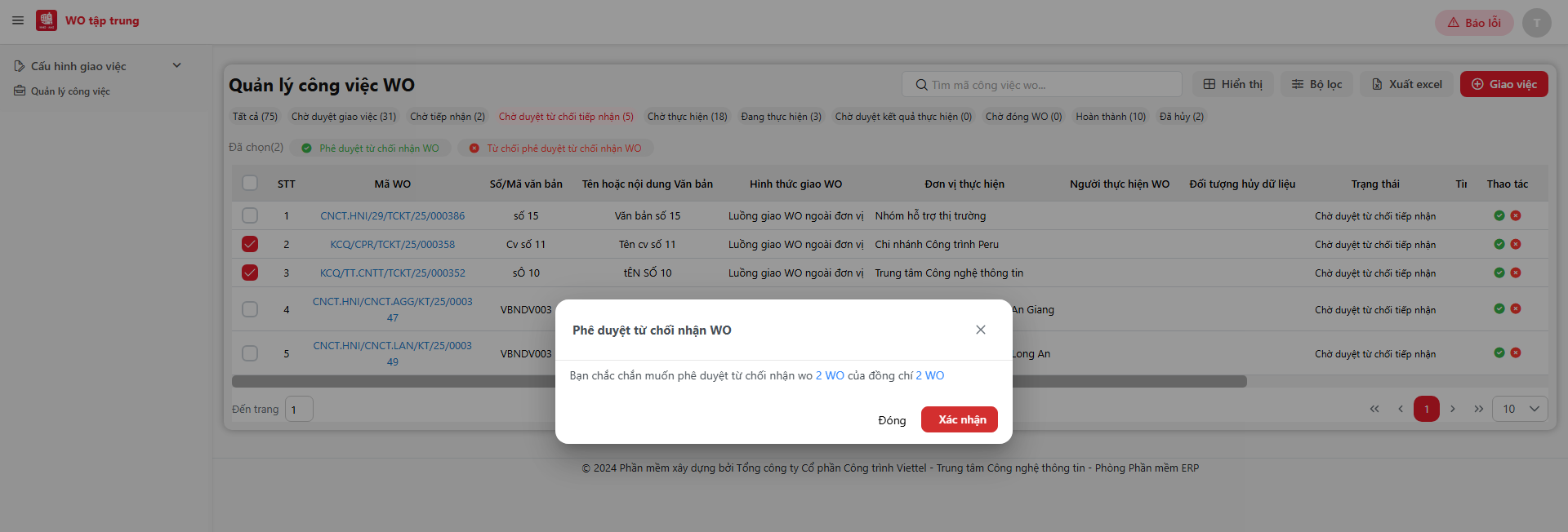1568x532 pixels.
Task: Uncheck the row KCQ/TT.CNTT/TCKT/25/000352 checkbox
Action: coord(250,273)
